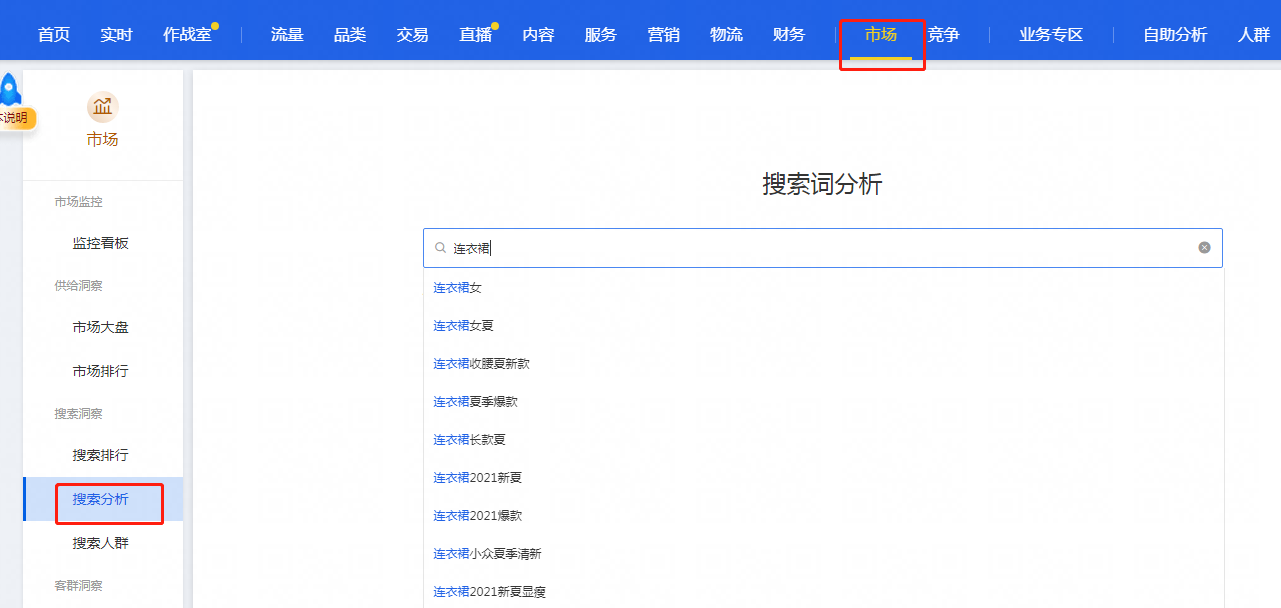Image resolution: width=1281 pixels, height=608 pixels.
Task: Open the 竞争 section in the top navigation
Action: click(943, 32)
